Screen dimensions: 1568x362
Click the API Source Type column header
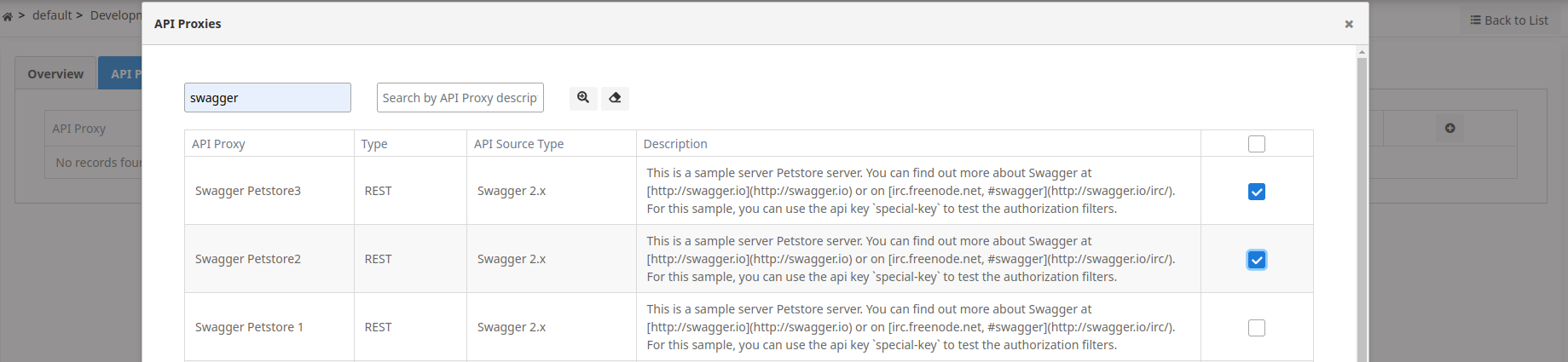coord(518,144)
